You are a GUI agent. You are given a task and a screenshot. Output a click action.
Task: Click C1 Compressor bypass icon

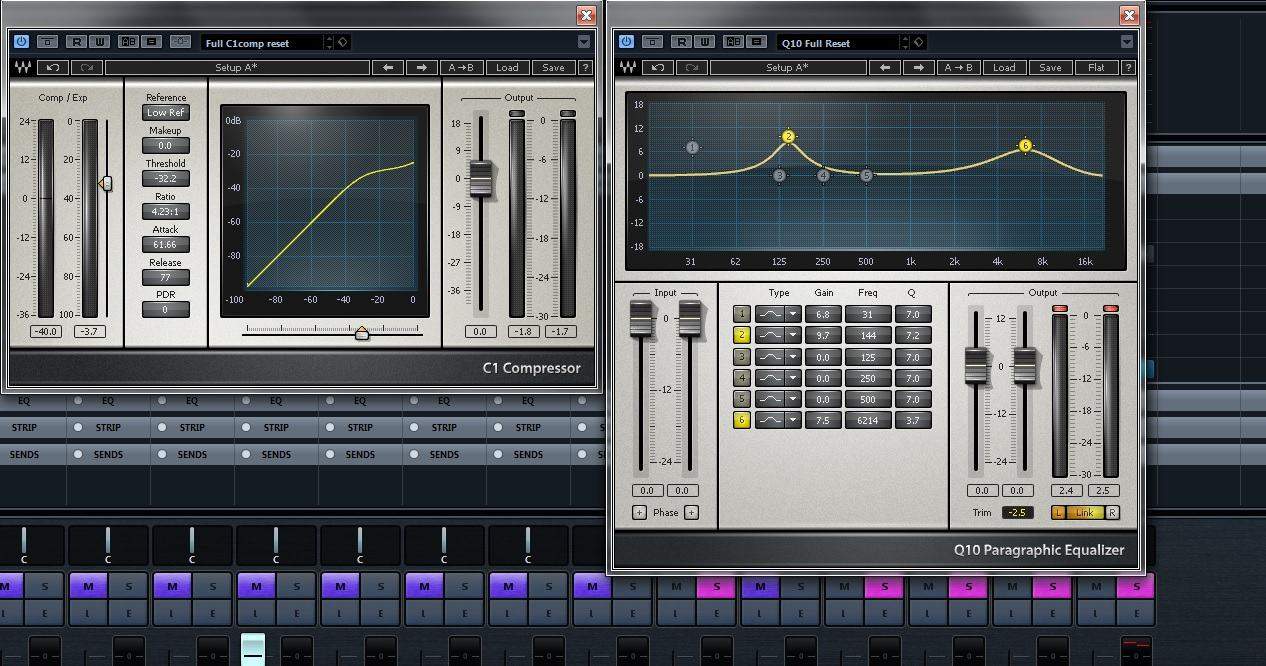click(x=46, y=42)
